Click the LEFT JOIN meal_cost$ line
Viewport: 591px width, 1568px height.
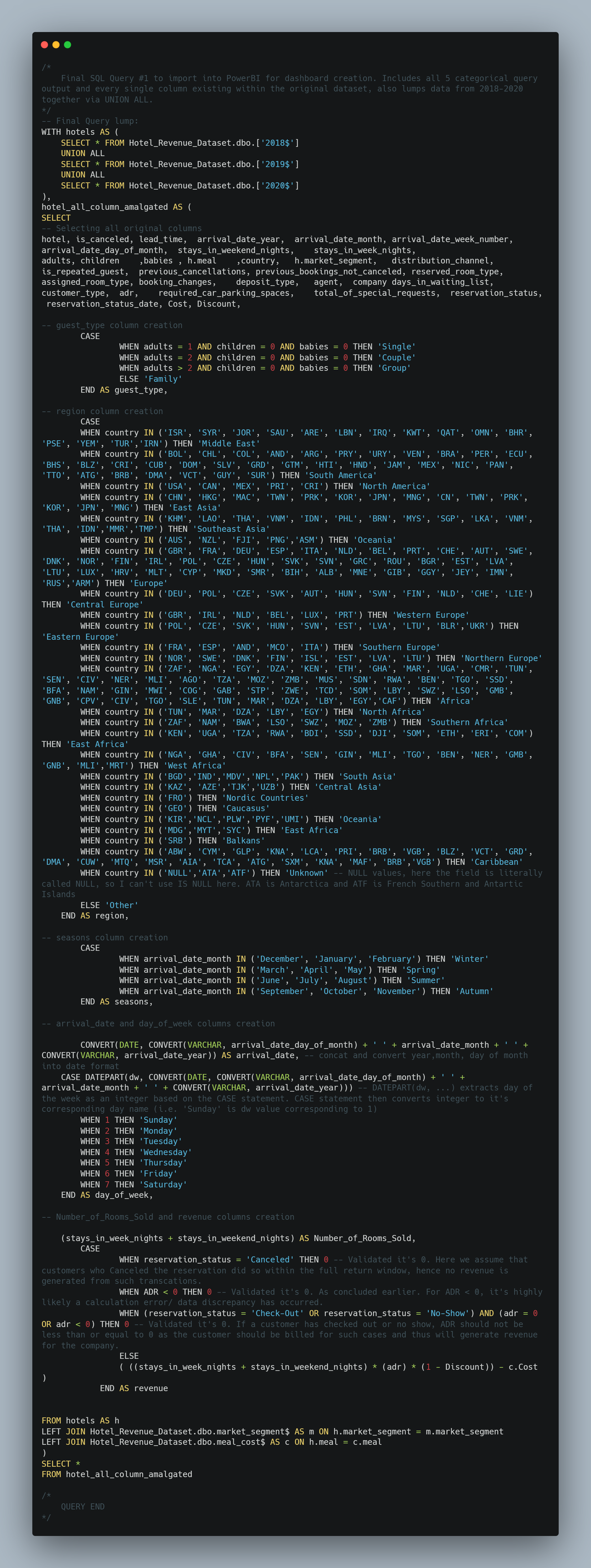[x=212, y=1442]
